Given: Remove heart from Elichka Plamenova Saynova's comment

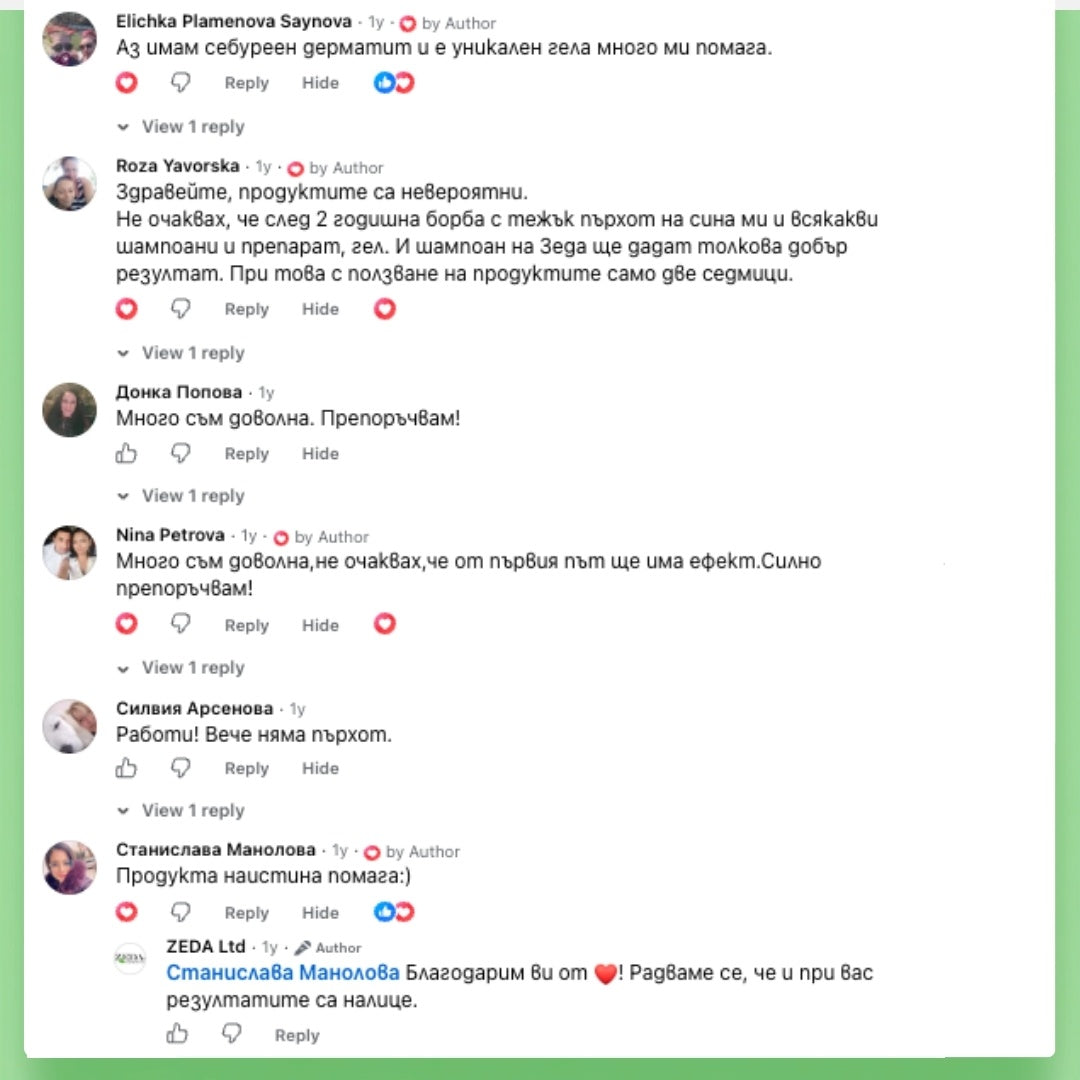Looking at the screenshot, I should point(126,83).
